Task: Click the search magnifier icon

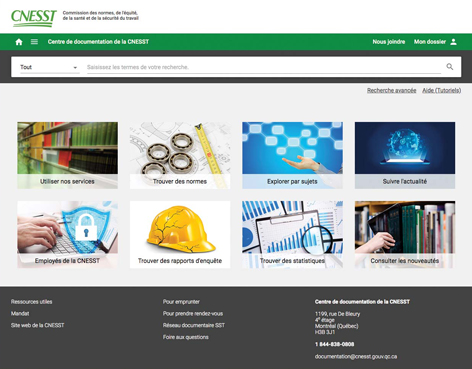Action: coord(450,67)
